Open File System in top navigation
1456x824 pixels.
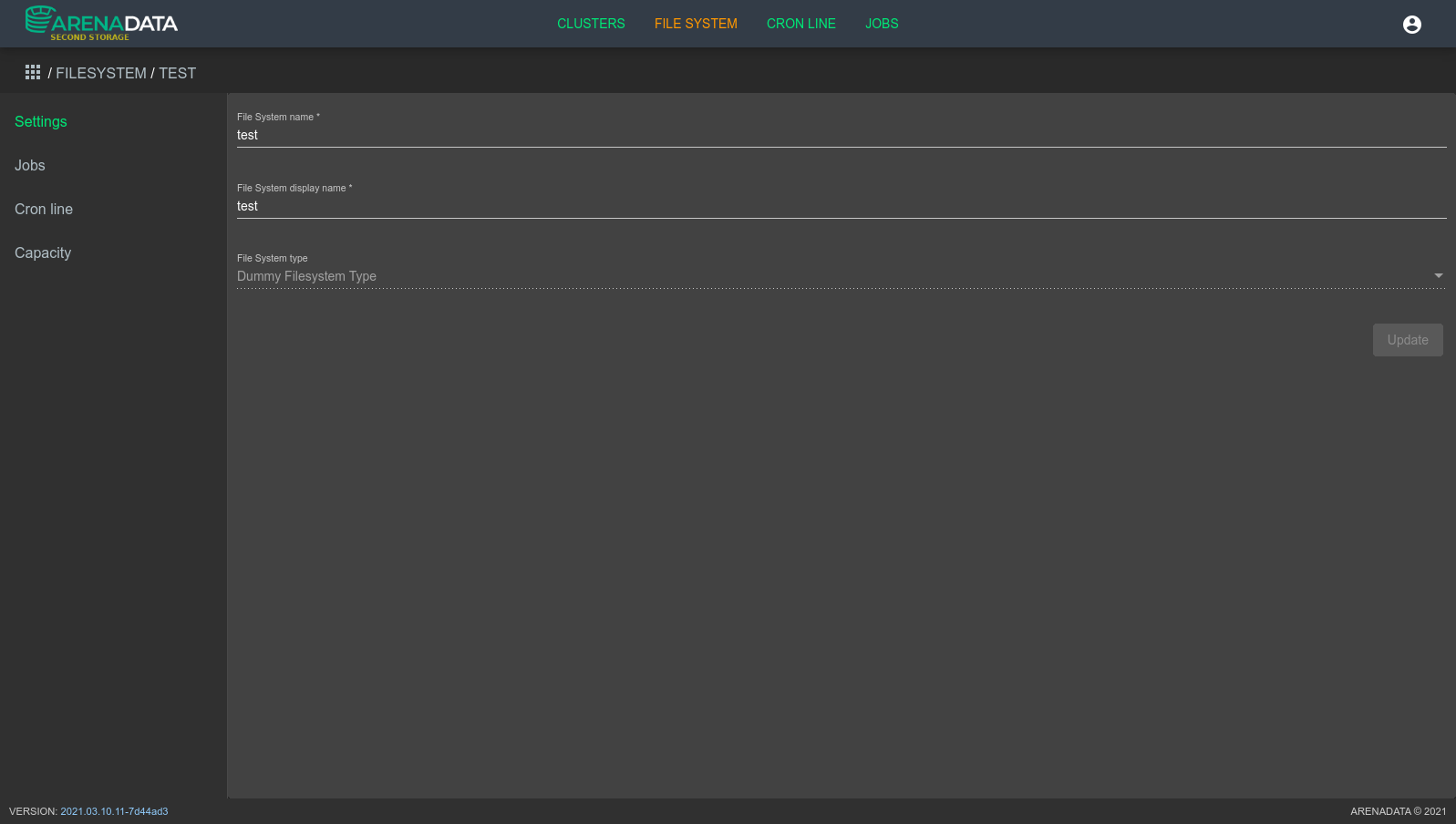(696, 24)
